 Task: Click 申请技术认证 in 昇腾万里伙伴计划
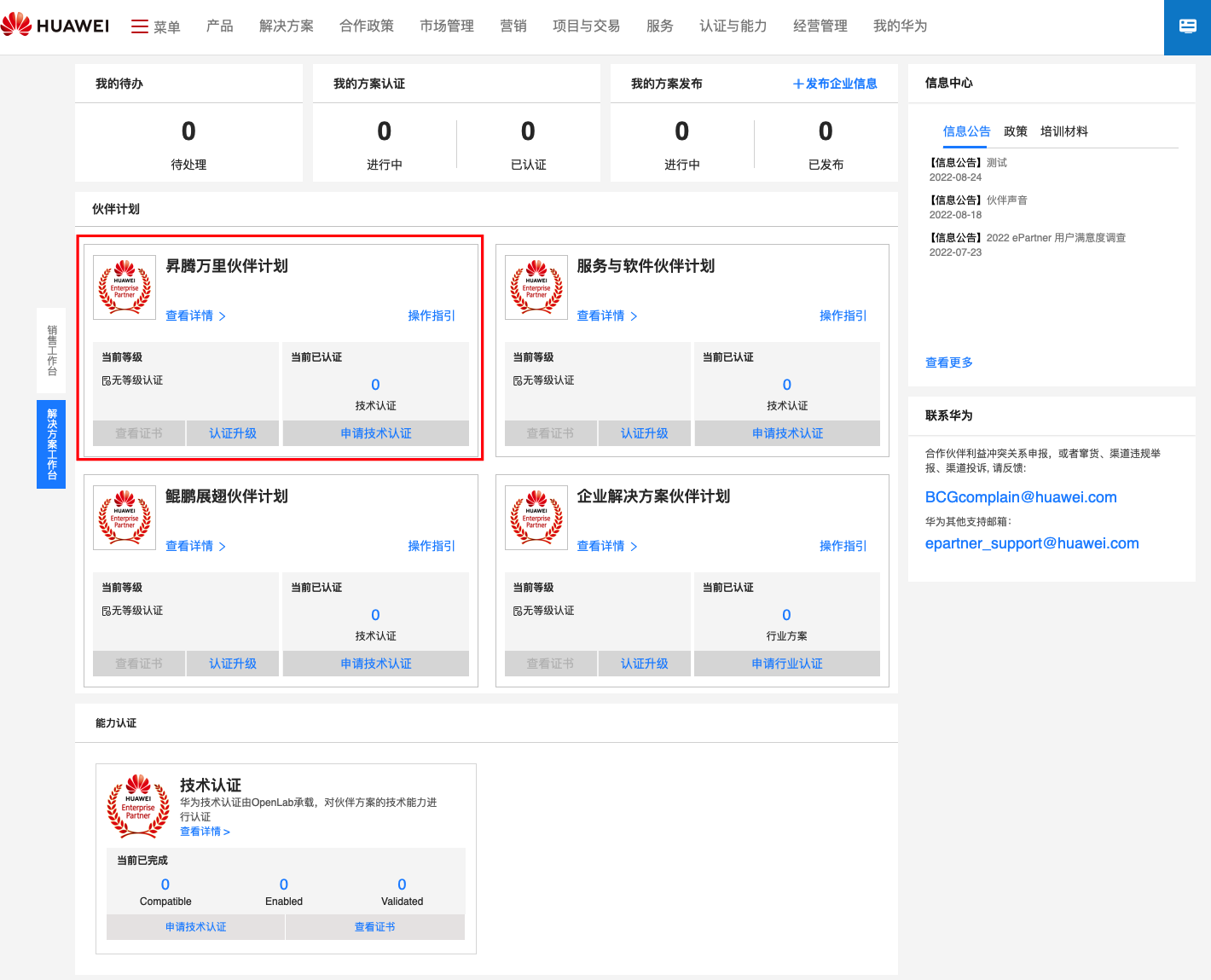coord(376,433)
